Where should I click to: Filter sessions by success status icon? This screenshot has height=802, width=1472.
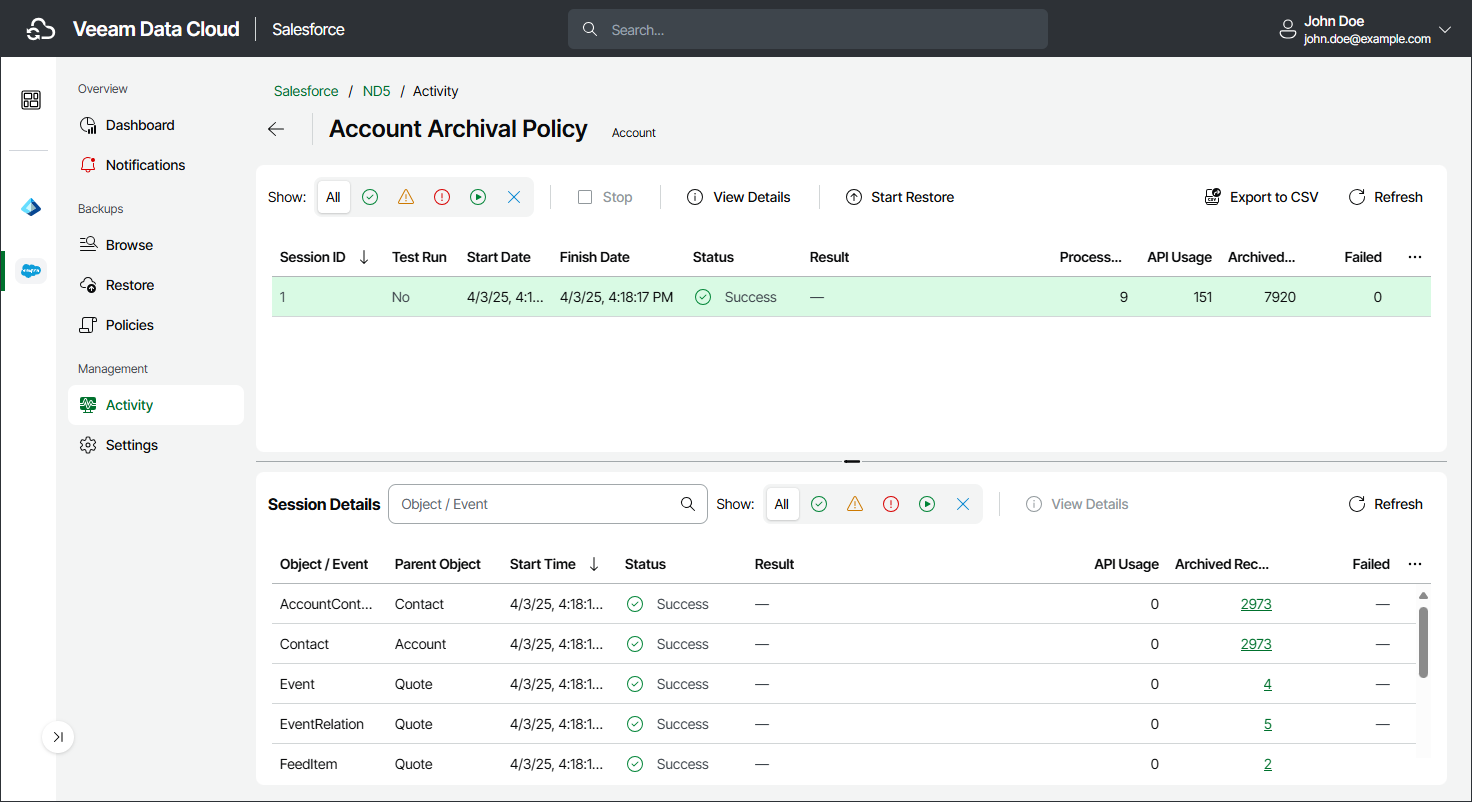pos(370,197)
